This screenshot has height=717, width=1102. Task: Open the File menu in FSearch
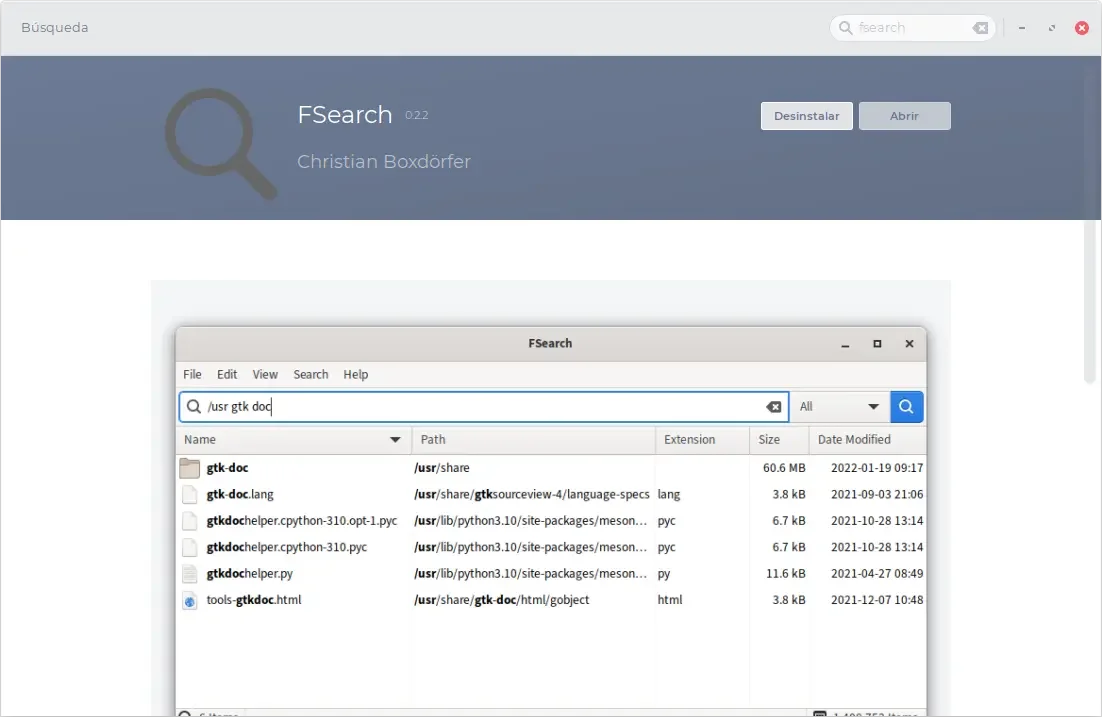(191, 374)
